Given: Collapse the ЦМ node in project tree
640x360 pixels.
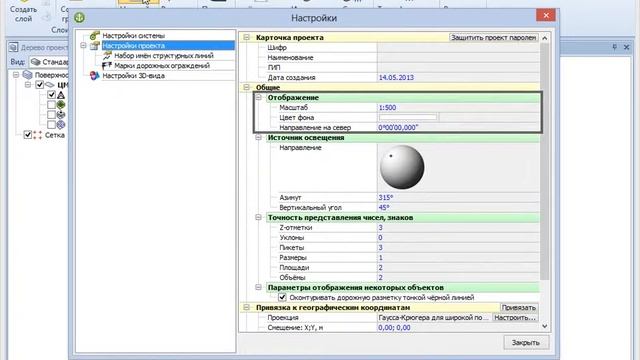Looking at the screenshot, I should [x=28, y=85].
